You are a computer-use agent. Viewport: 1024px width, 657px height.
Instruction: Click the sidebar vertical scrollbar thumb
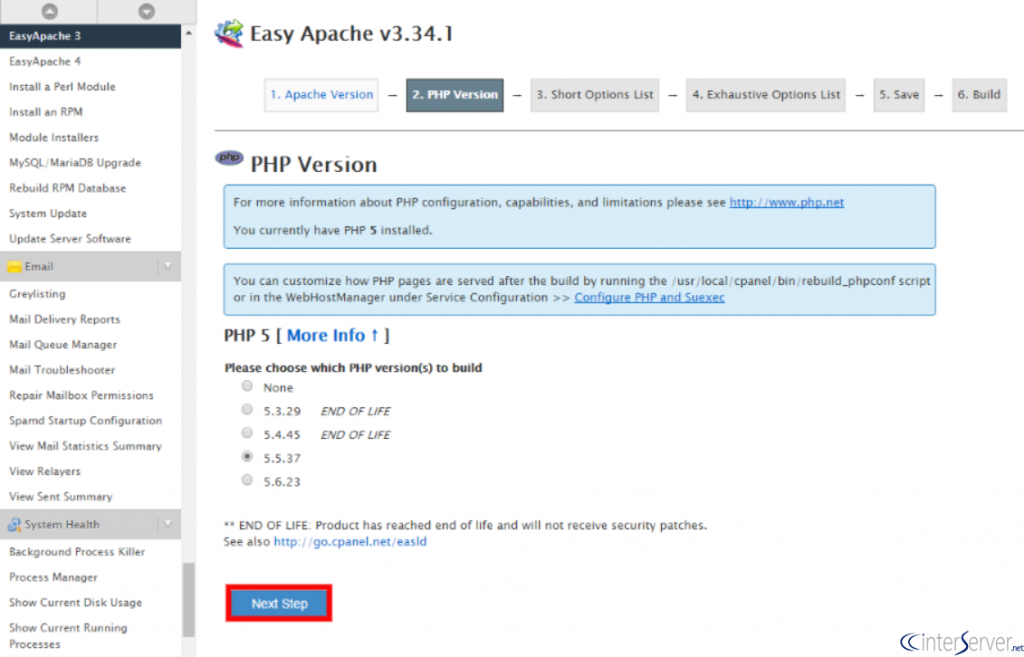tap(189, 600)
